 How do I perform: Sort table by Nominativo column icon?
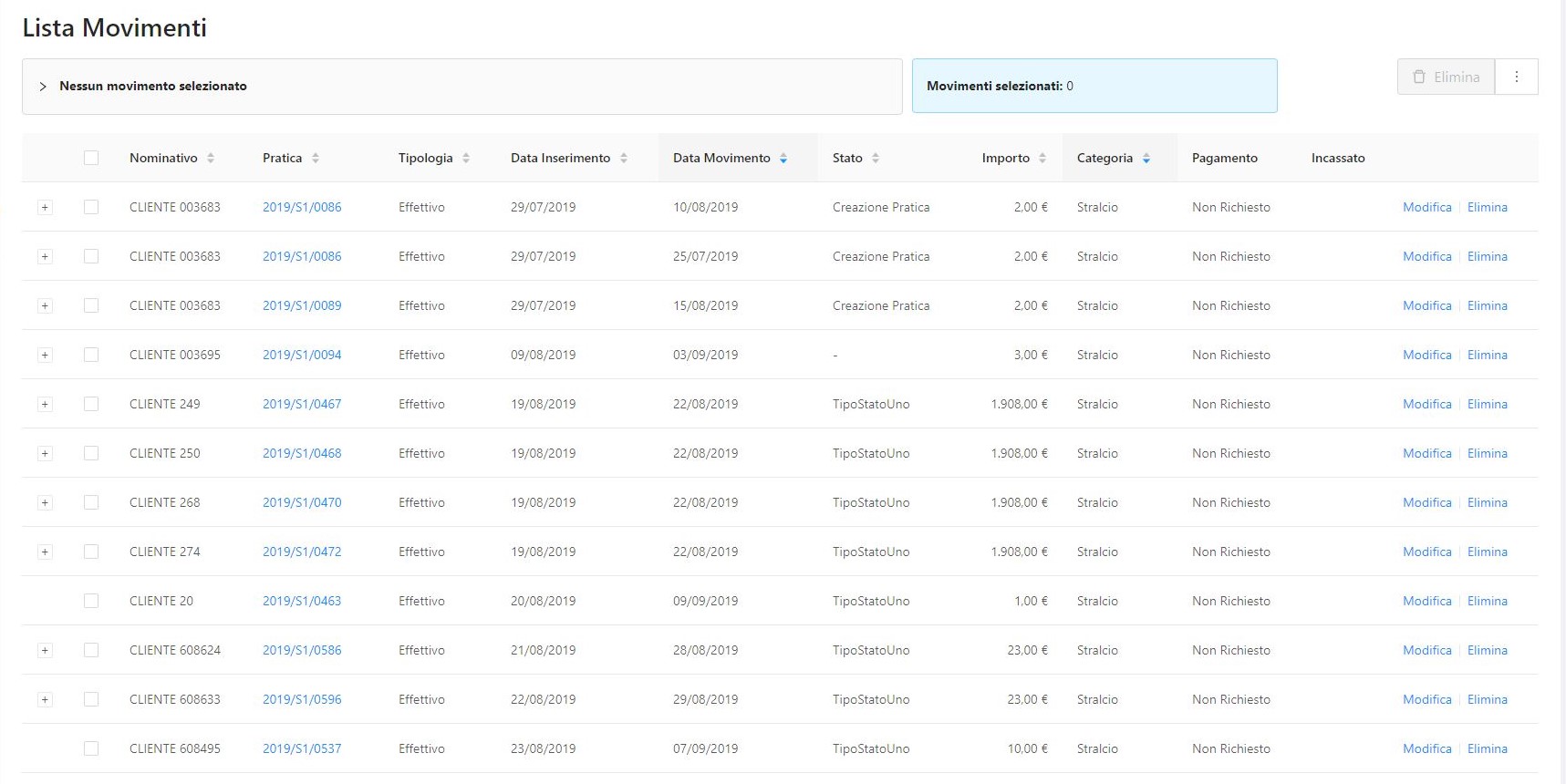211,158
